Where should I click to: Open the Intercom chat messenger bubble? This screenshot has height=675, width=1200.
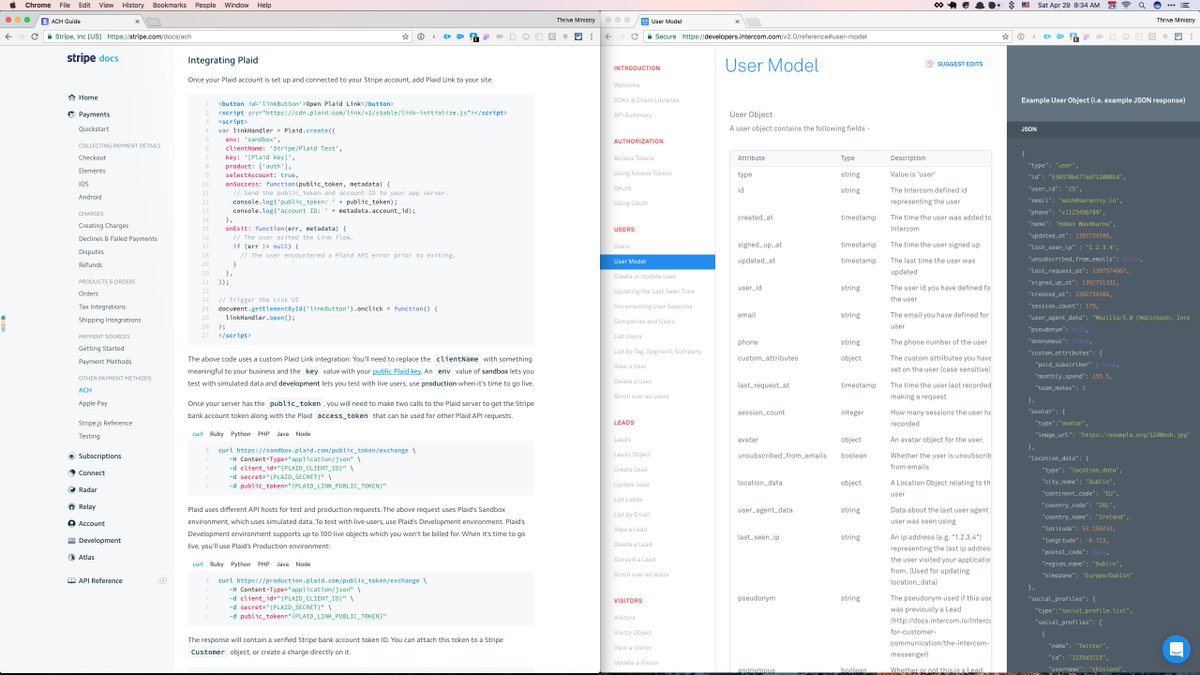(1176, 649)
